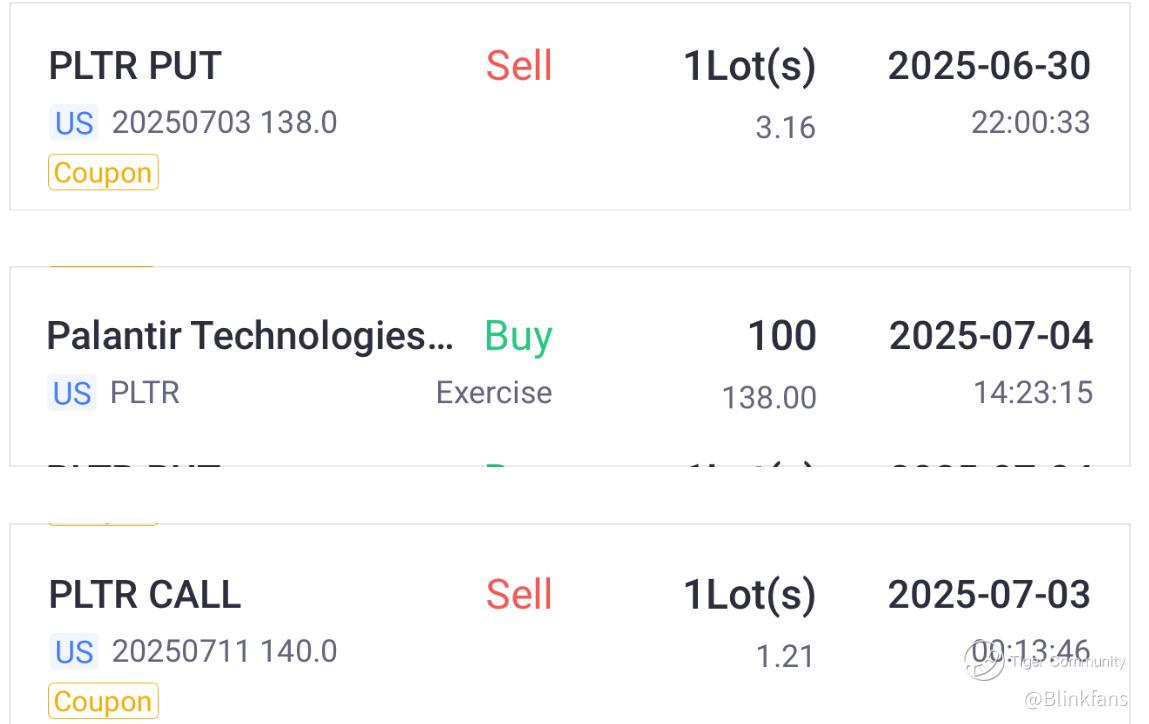The width and height of the screenshot is (1149, 724).
Task: Tap the Coupon tag under PLTR PUT
Action: (103, 172)
